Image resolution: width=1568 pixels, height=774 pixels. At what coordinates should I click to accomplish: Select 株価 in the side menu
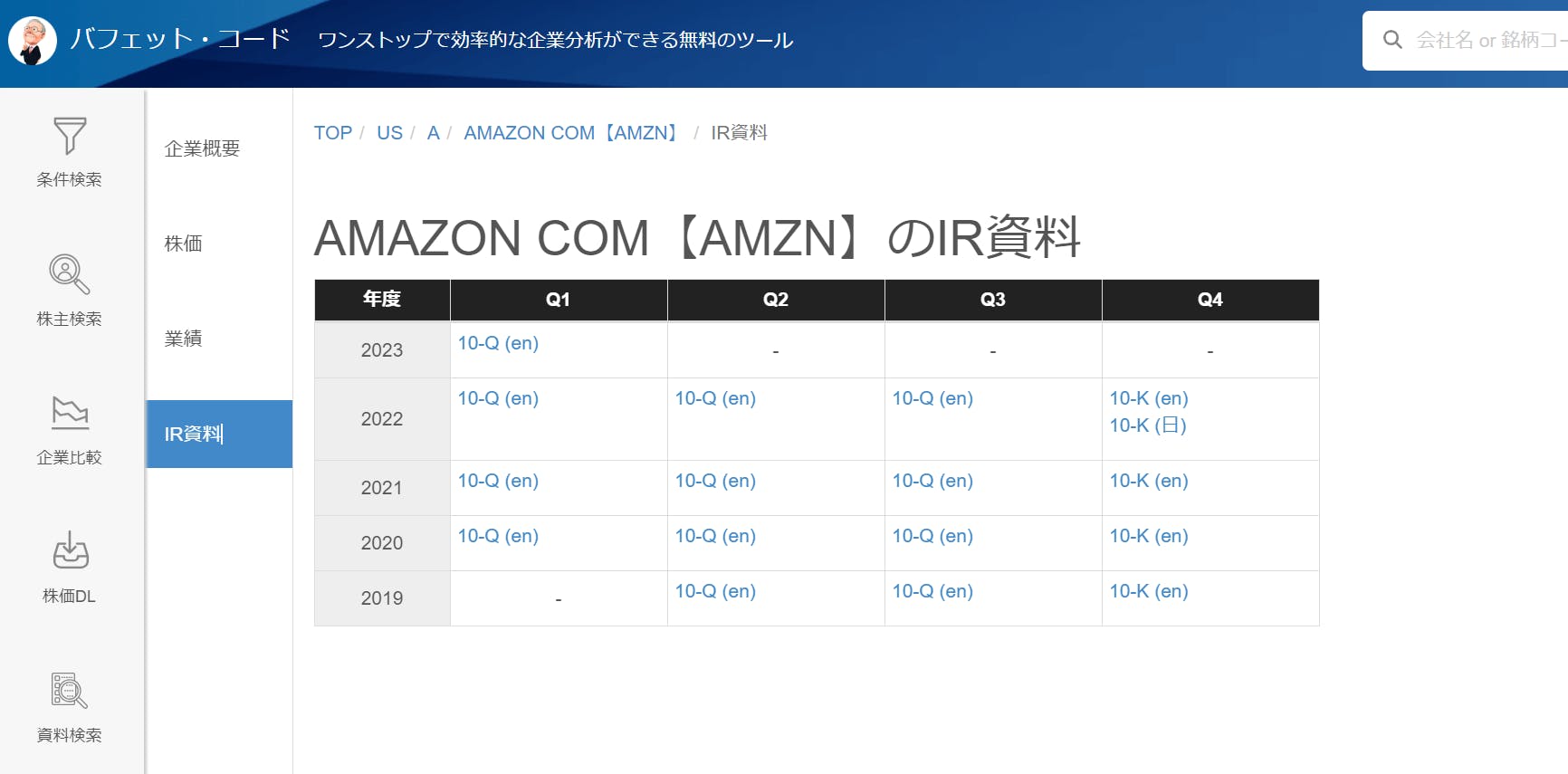coord(183,244)
